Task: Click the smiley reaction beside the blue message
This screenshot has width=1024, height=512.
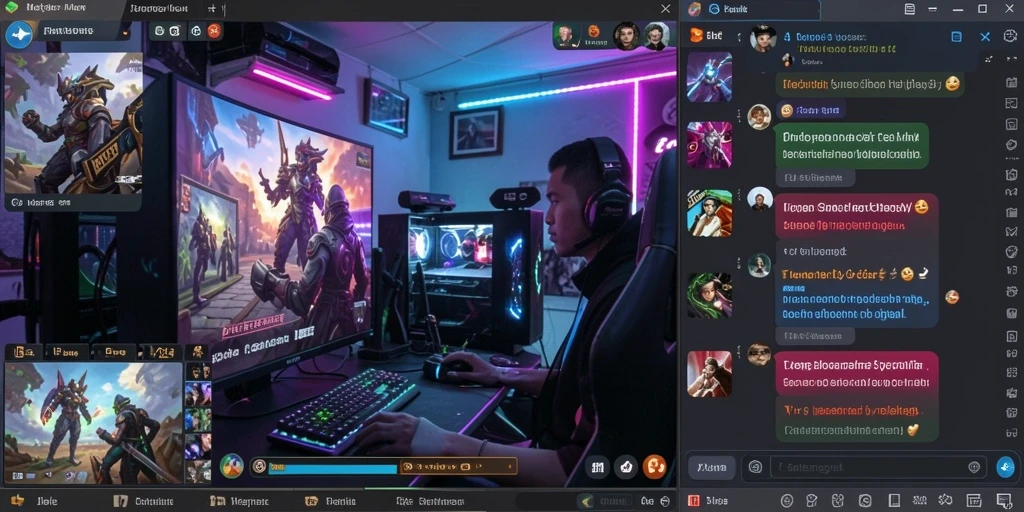Action: (952, 296)
